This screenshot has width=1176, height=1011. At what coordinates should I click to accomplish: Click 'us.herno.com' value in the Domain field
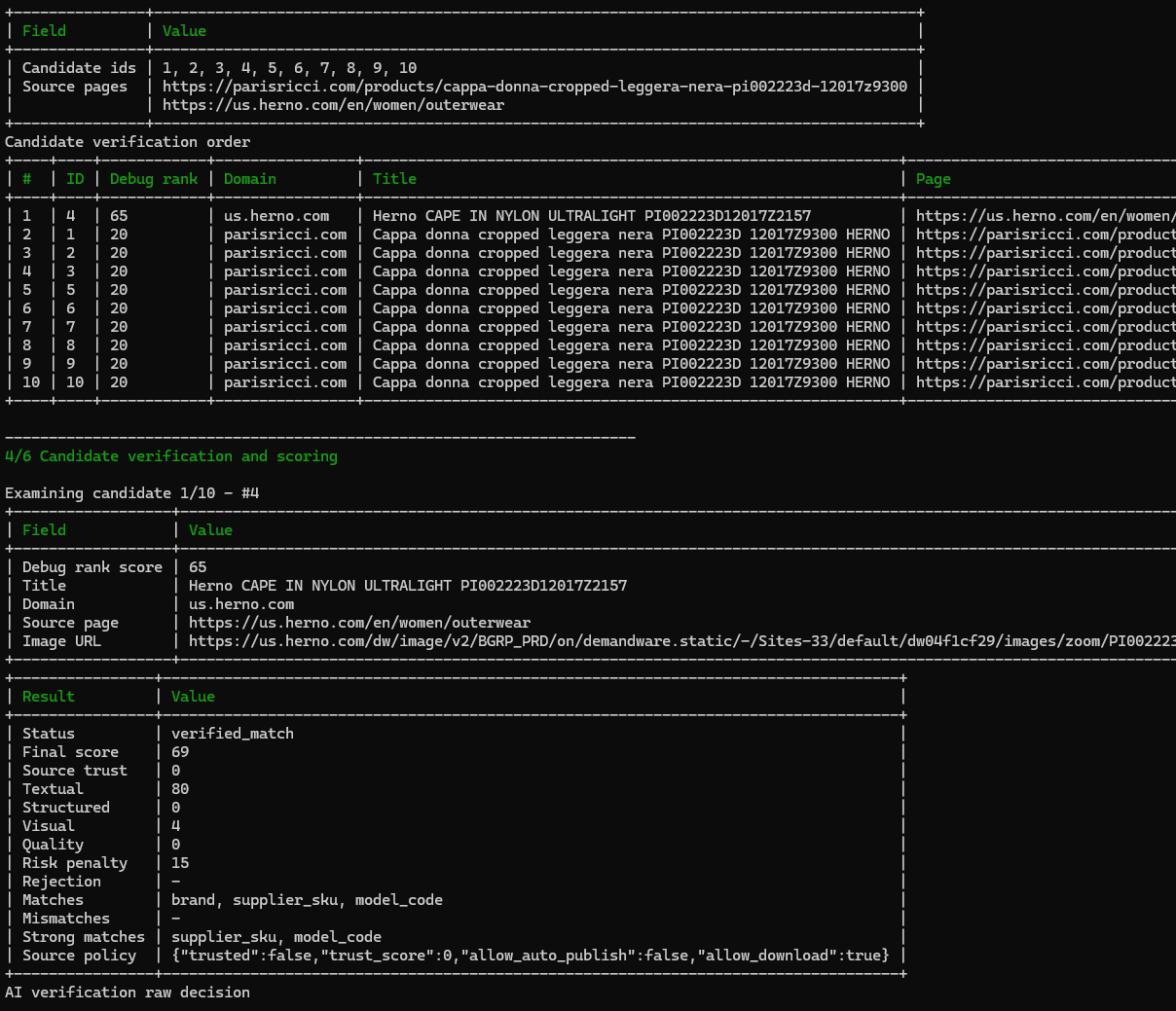click(241, 604)
